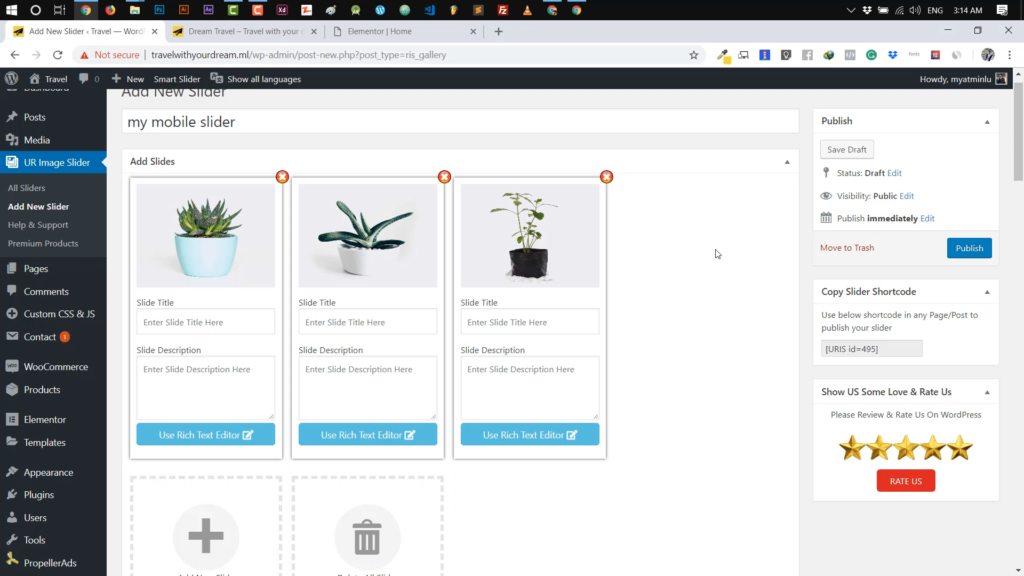Open the Windows Start menu
Screen dimensions: 1024x576
[x=11, y=10]
